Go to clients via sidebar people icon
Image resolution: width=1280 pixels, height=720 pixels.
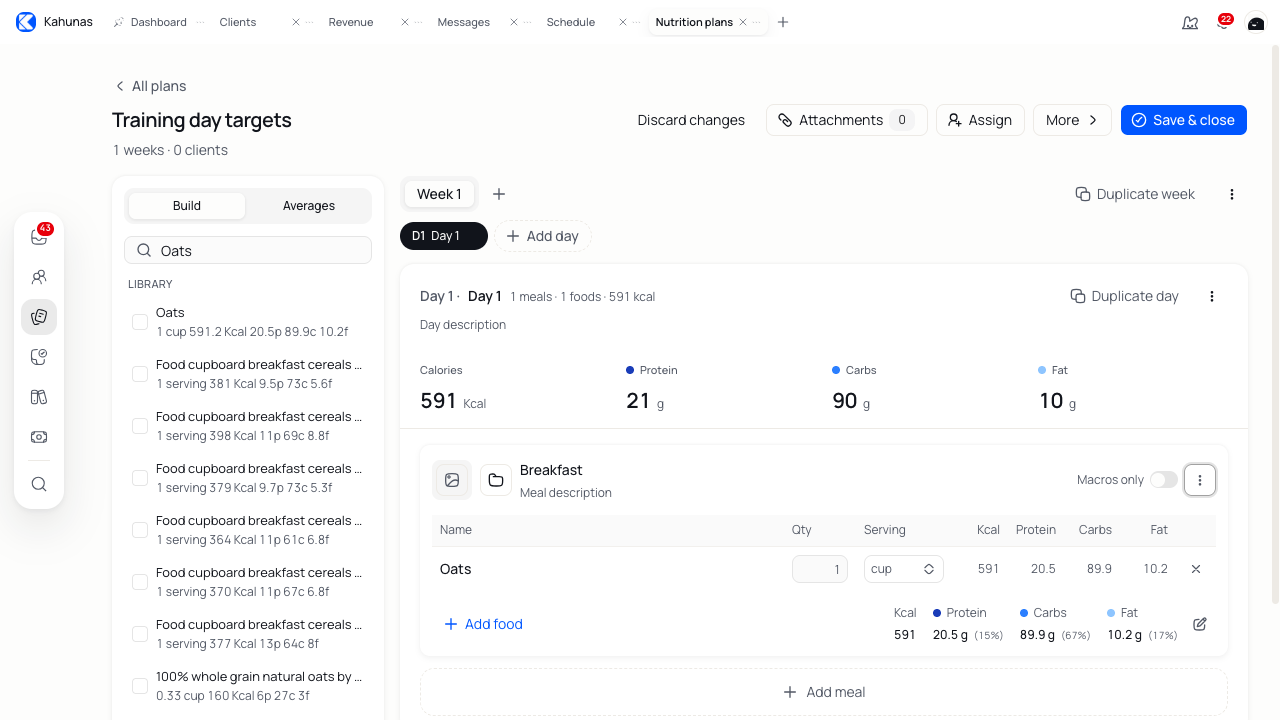(39, 277)
